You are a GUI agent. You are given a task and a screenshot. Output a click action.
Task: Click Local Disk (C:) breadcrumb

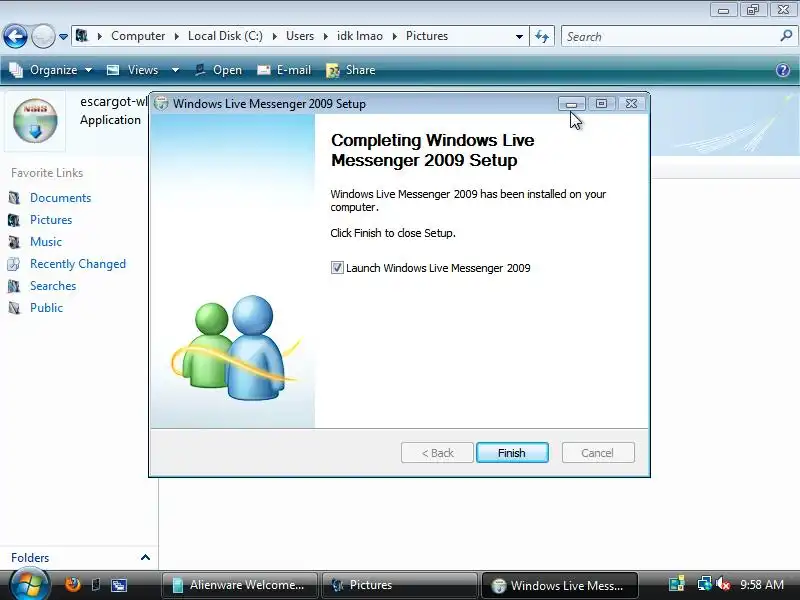tap(225, 36)
